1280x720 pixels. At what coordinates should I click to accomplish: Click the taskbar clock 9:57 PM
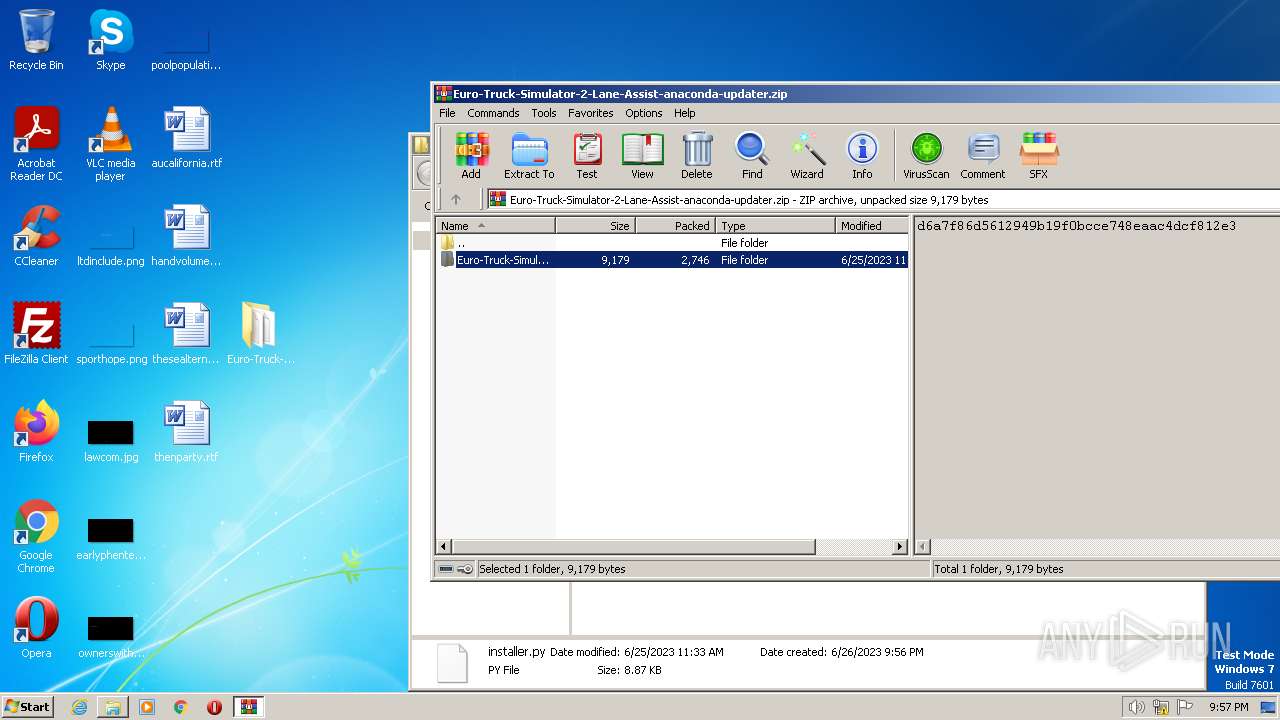1228,707
